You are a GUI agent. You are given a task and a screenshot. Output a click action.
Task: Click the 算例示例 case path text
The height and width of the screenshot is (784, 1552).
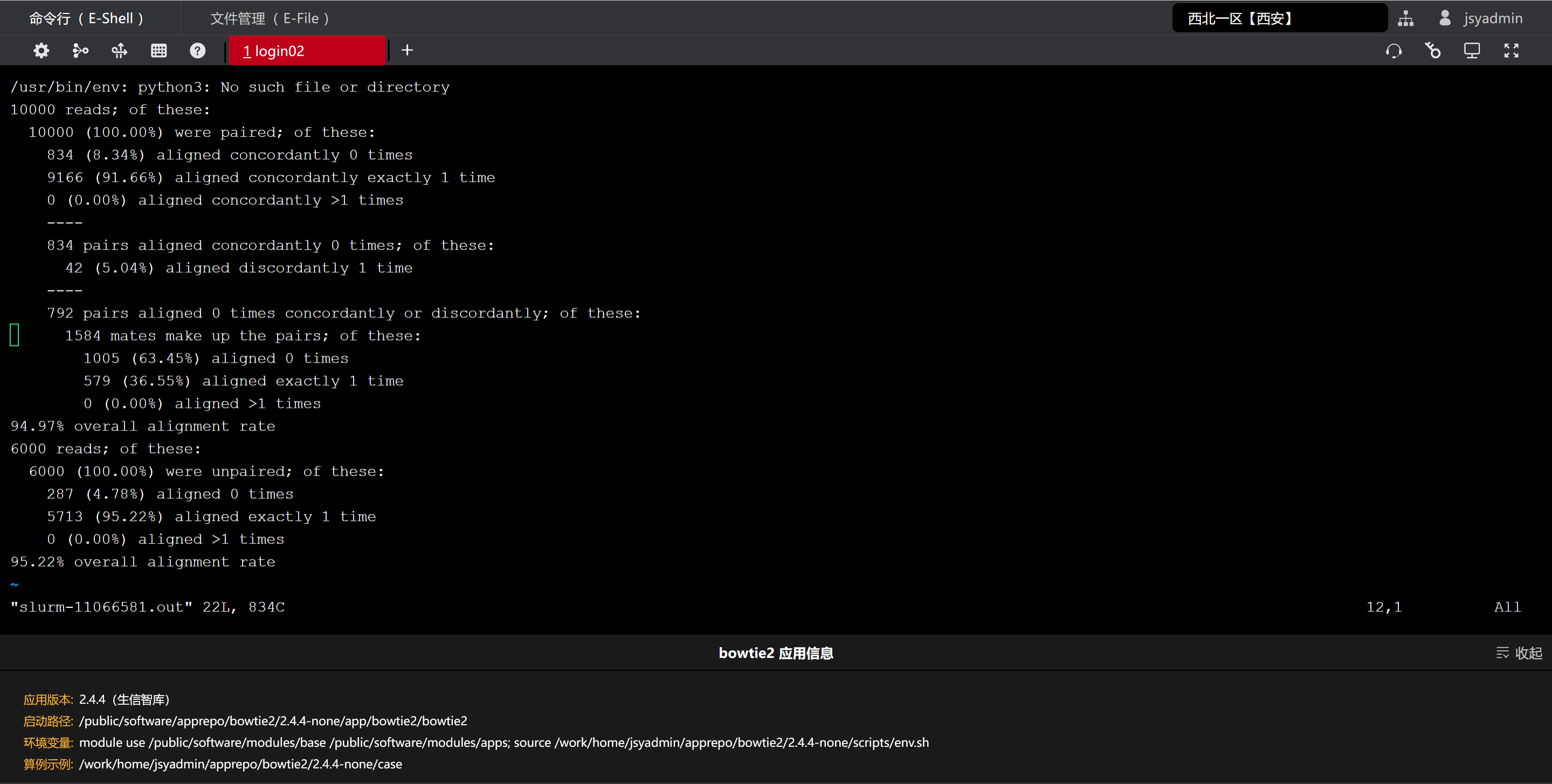click(x=240, y=764)
